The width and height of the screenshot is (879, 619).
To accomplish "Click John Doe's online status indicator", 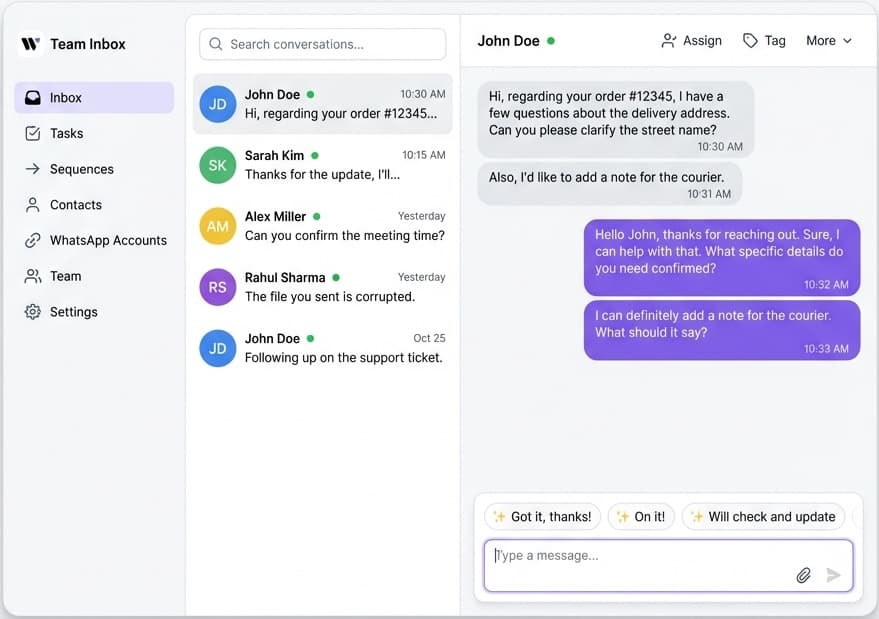I will point(551,41).
